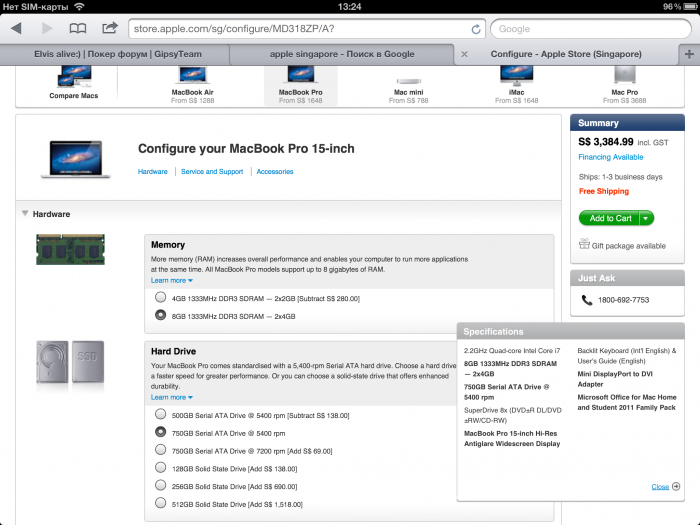This screenshot has width=700, height=525.
Task: Tap the hard drive and SSD image
Action: tap(70, 362)
